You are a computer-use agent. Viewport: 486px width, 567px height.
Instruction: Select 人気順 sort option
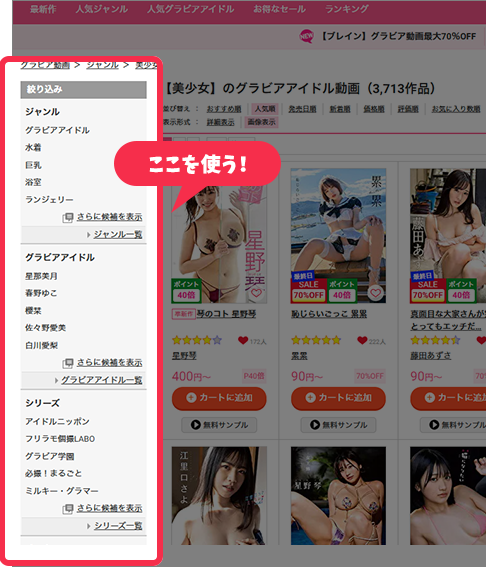click(265, 109)
